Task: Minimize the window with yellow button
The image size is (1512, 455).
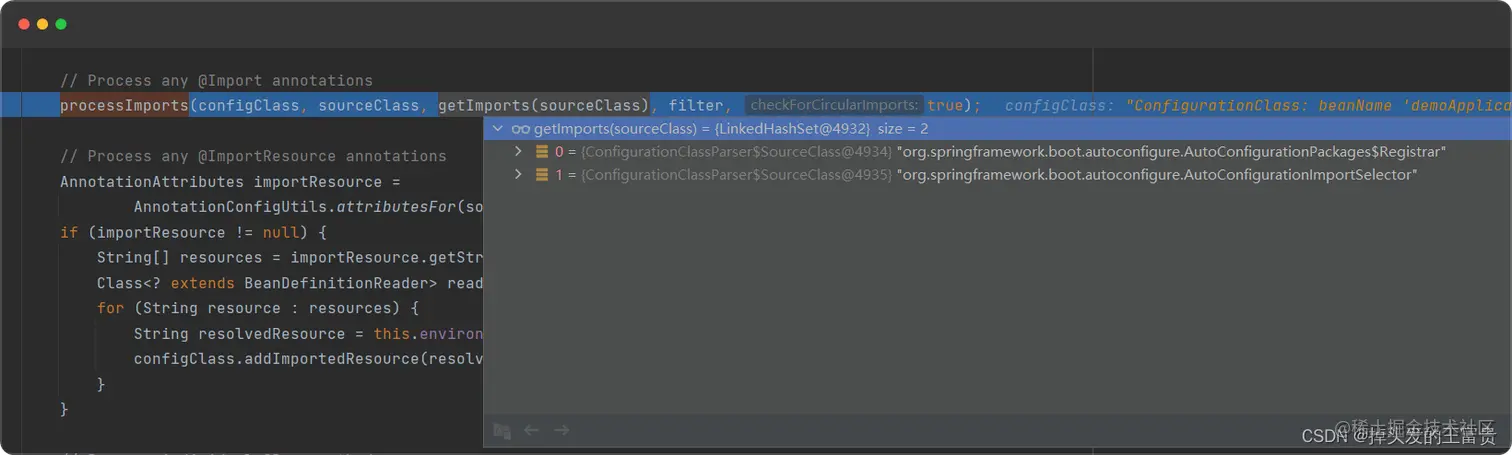Action: [x=42, y=24]
